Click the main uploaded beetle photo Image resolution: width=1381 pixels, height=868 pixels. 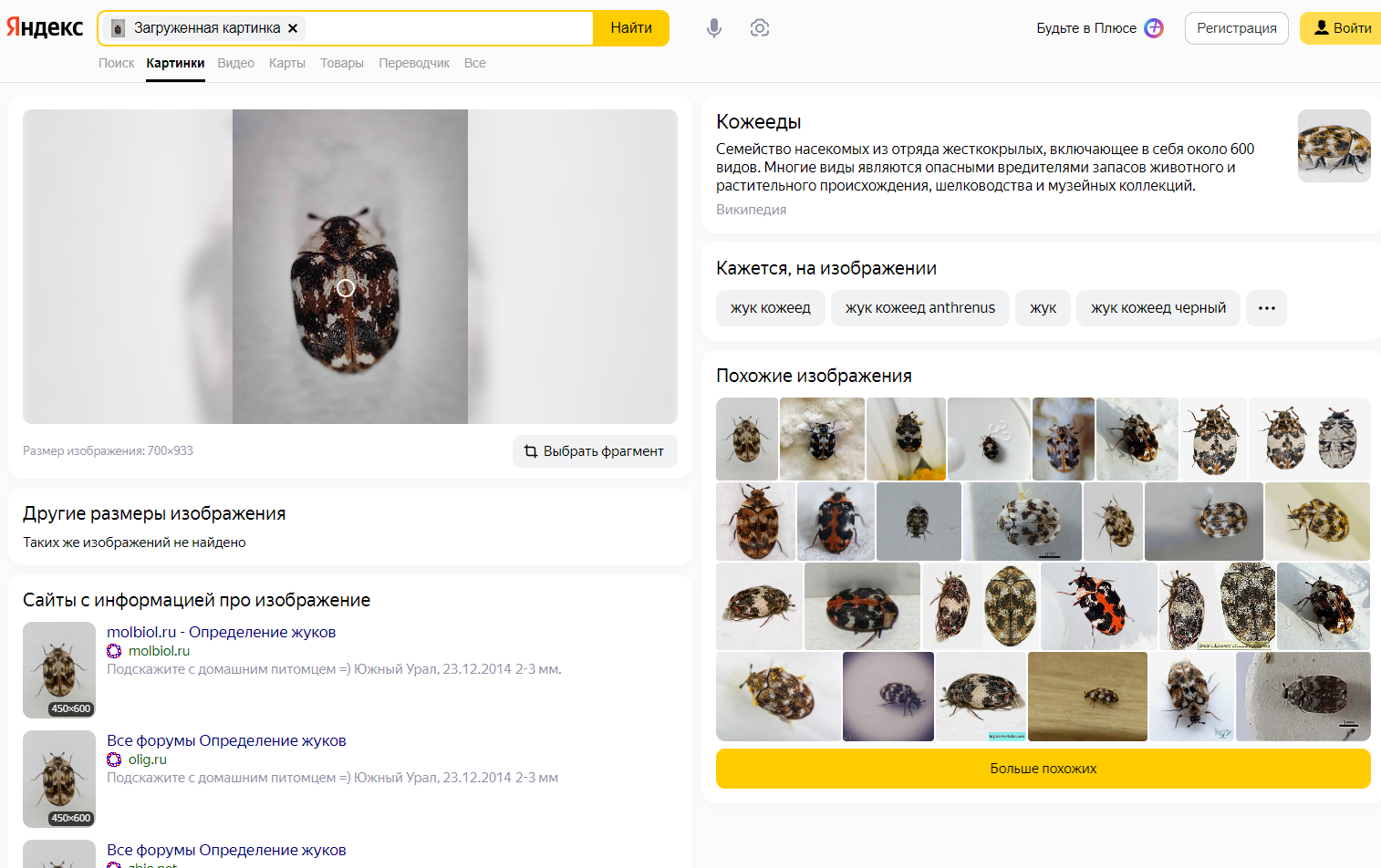350,266
